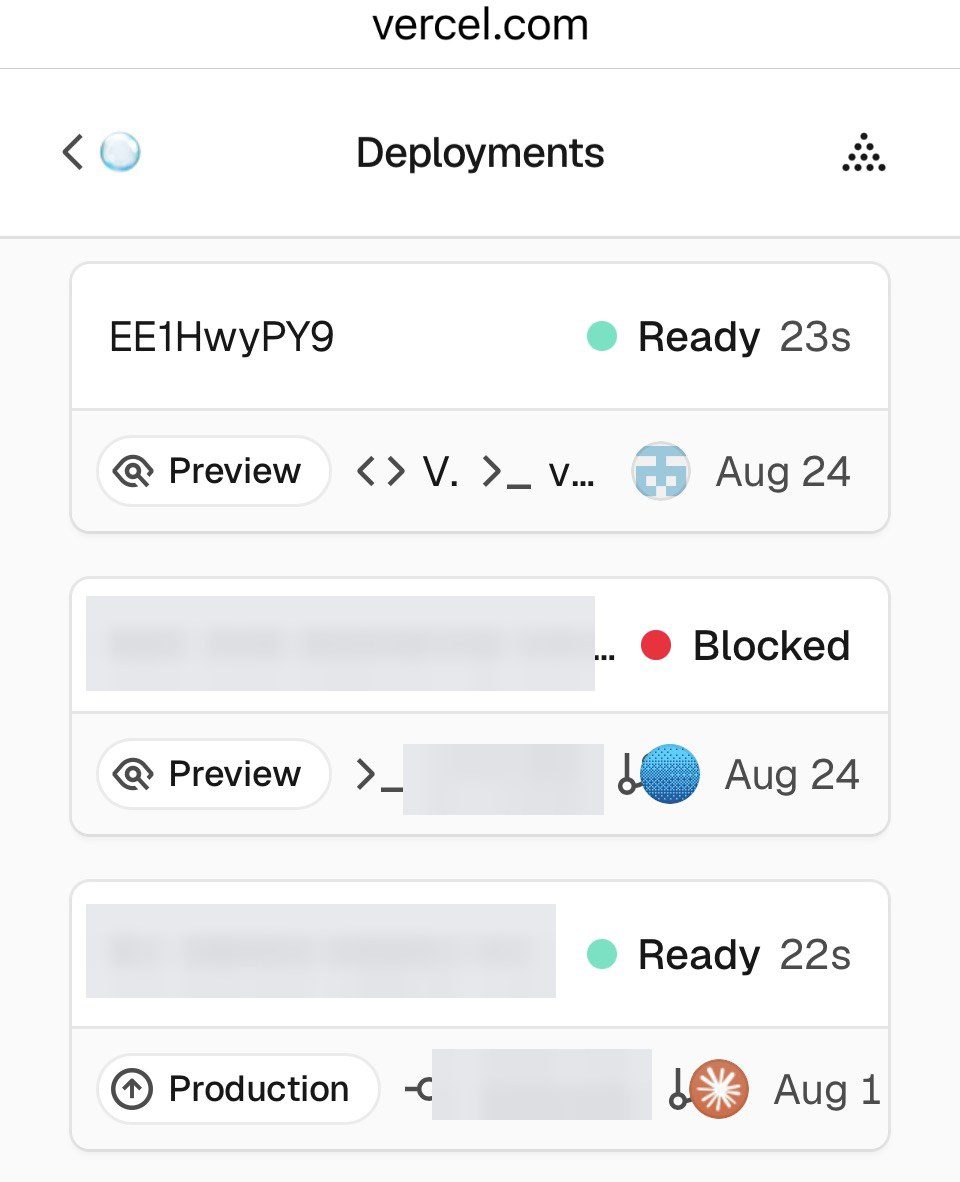This screenshot has height=1182, width=960.
Task: Click the terminal prompt icon in EE1HwyPY9 card
Action: click(506, 472)
